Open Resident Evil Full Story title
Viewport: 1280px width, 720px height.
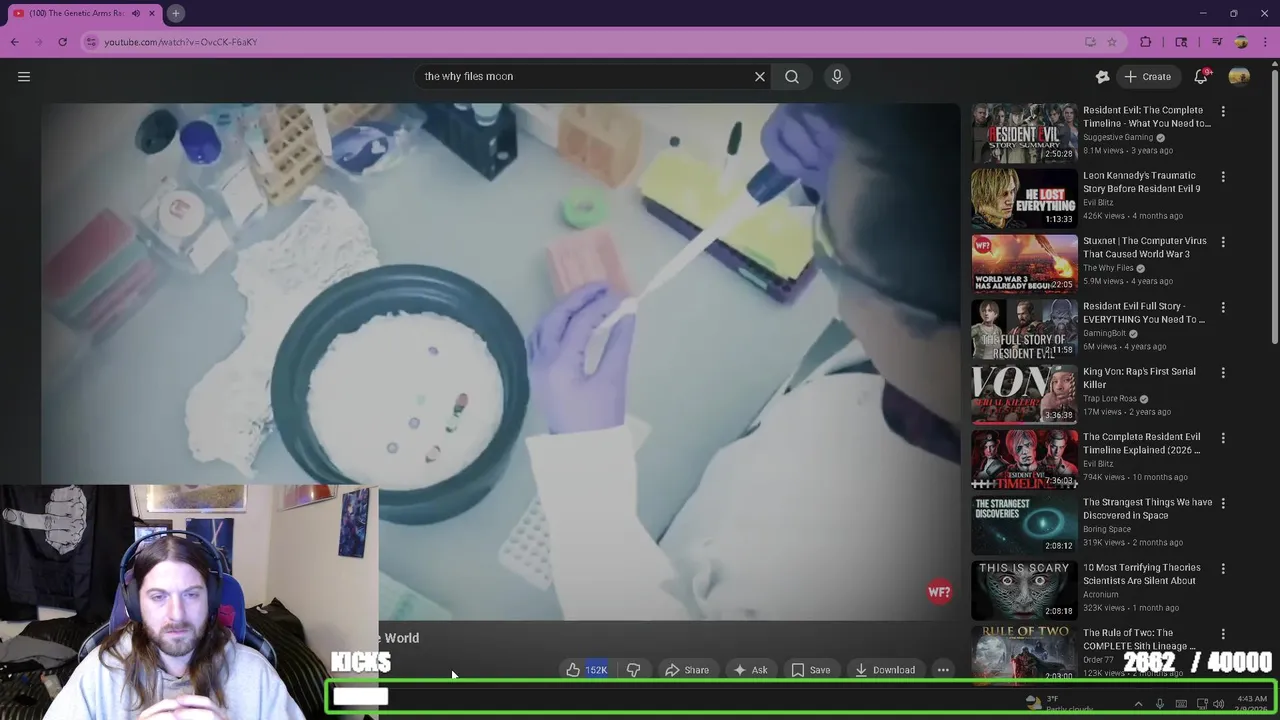pos(1143,313)
